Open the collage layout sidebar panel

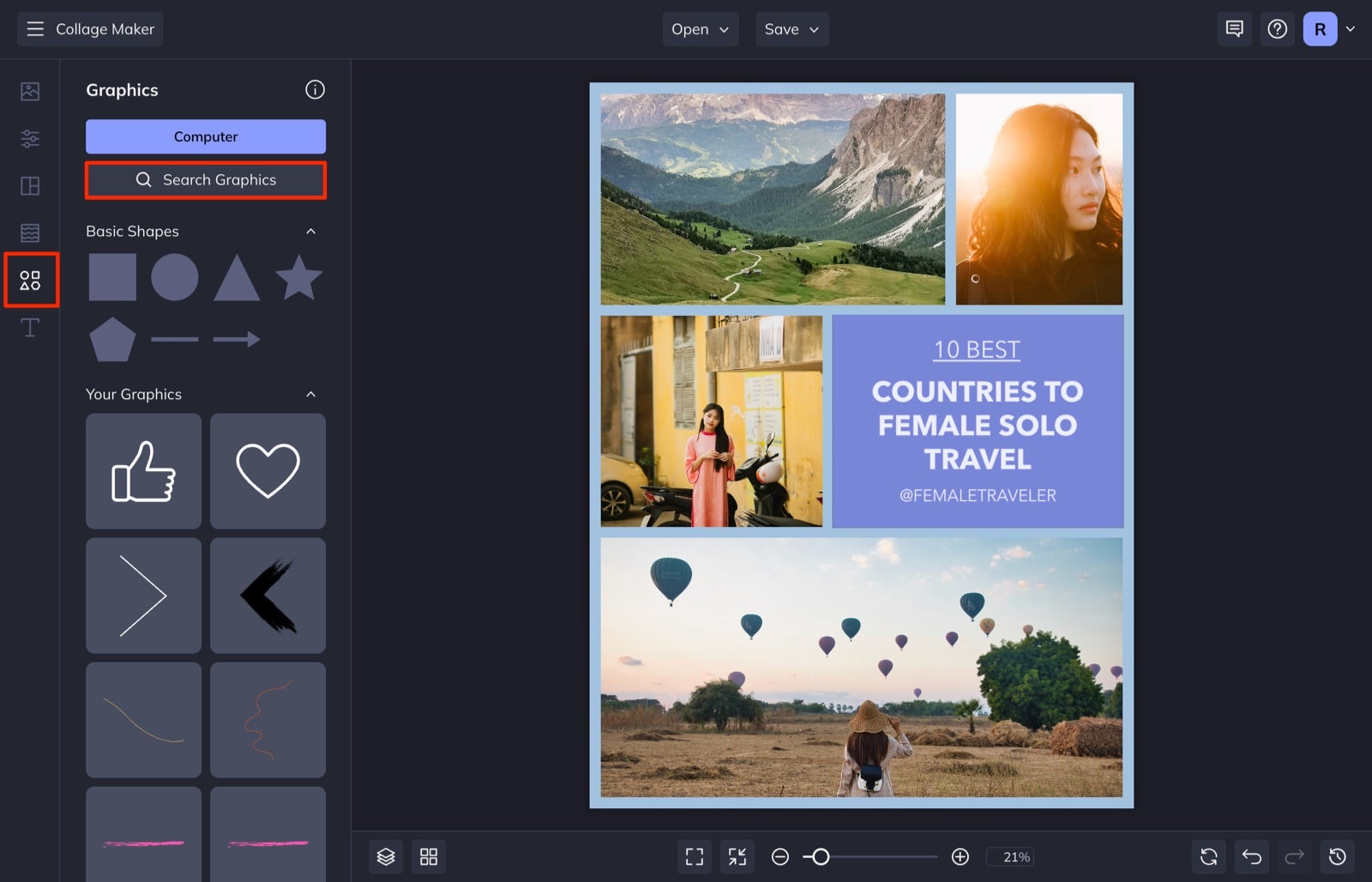[31, 185]
